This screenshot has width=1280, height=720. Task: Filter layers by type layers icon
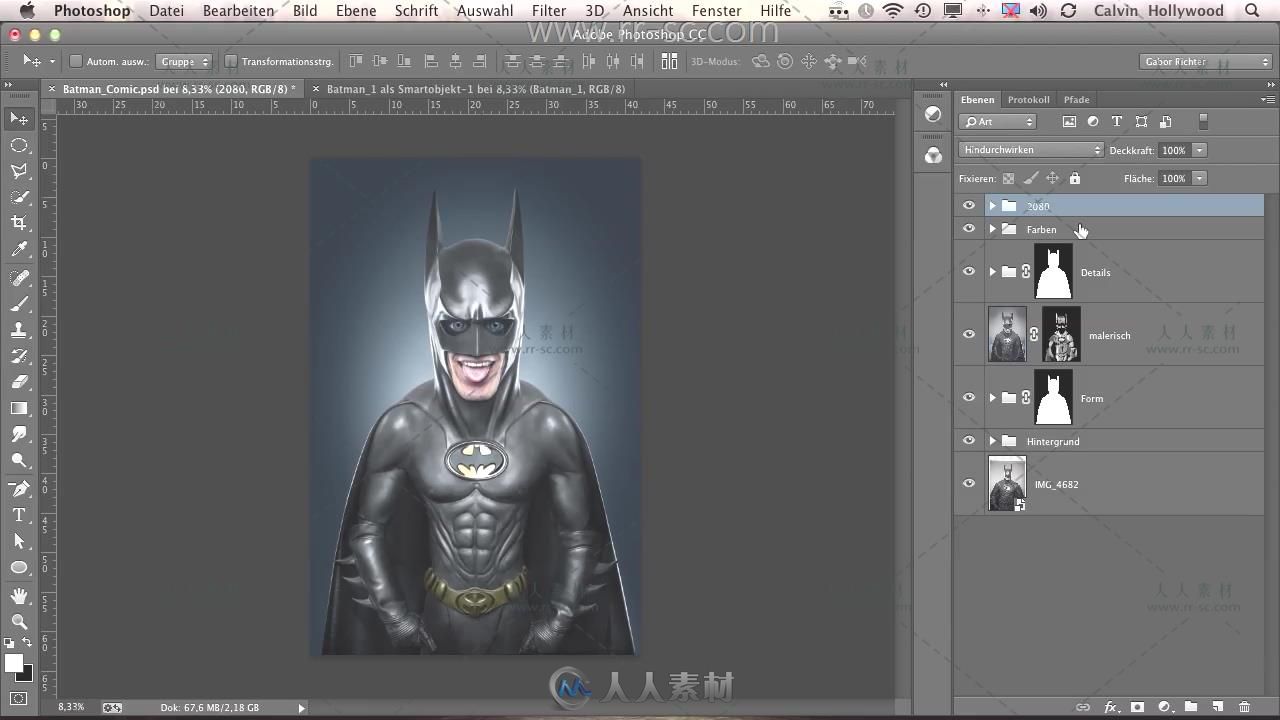click(1117, 122)
